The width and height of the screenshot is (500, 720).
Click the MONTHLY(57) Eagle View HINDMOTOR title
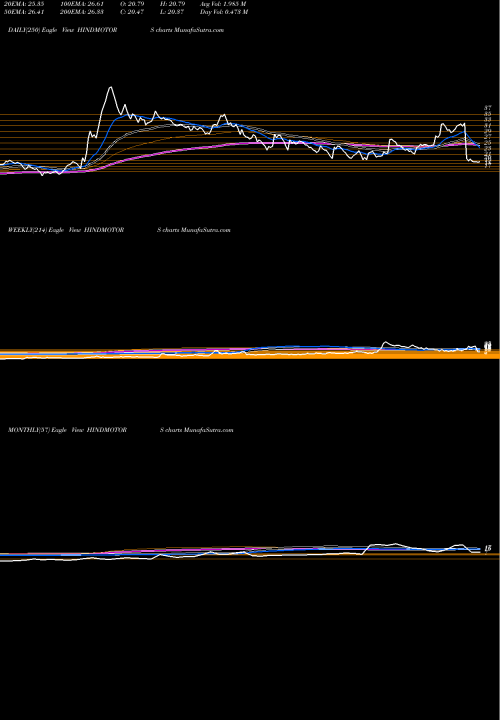click(x=67, y=430)
